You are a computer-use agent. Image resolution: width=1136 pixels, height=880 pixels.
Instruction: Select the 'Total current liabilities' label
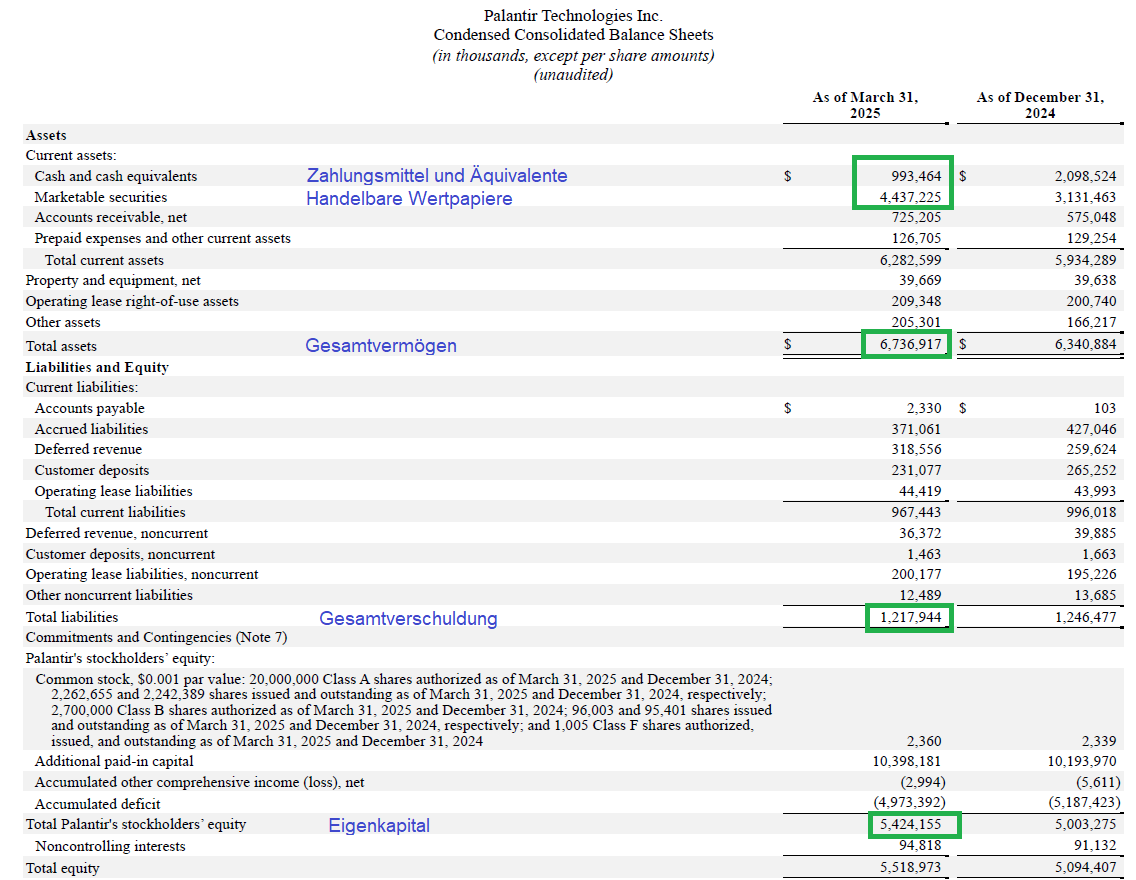pyautogui.click(x=115, y=512)
